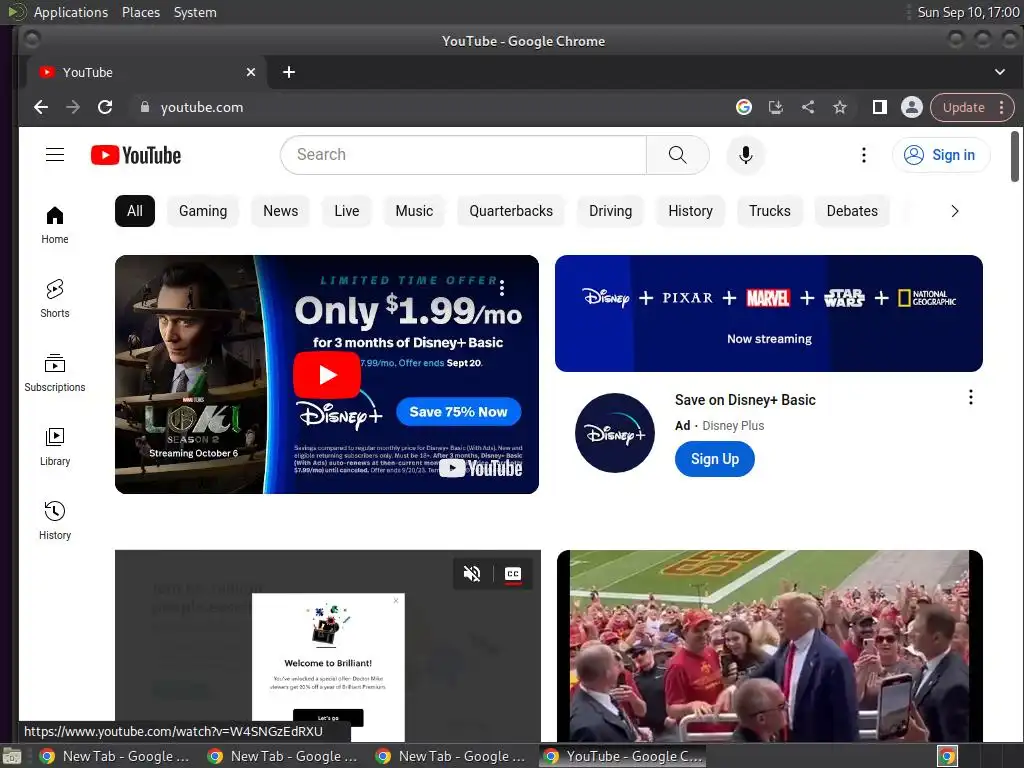Viewport: 1024px width, 768px height.
Task: Open the Applications system menu
Action: point(71,12)
